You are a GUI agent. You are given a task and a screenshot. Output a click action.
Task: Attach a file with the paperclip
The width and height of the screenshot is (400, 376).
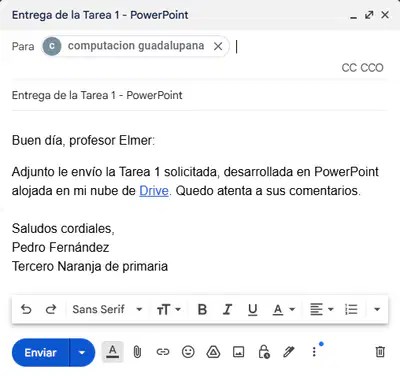137,352
